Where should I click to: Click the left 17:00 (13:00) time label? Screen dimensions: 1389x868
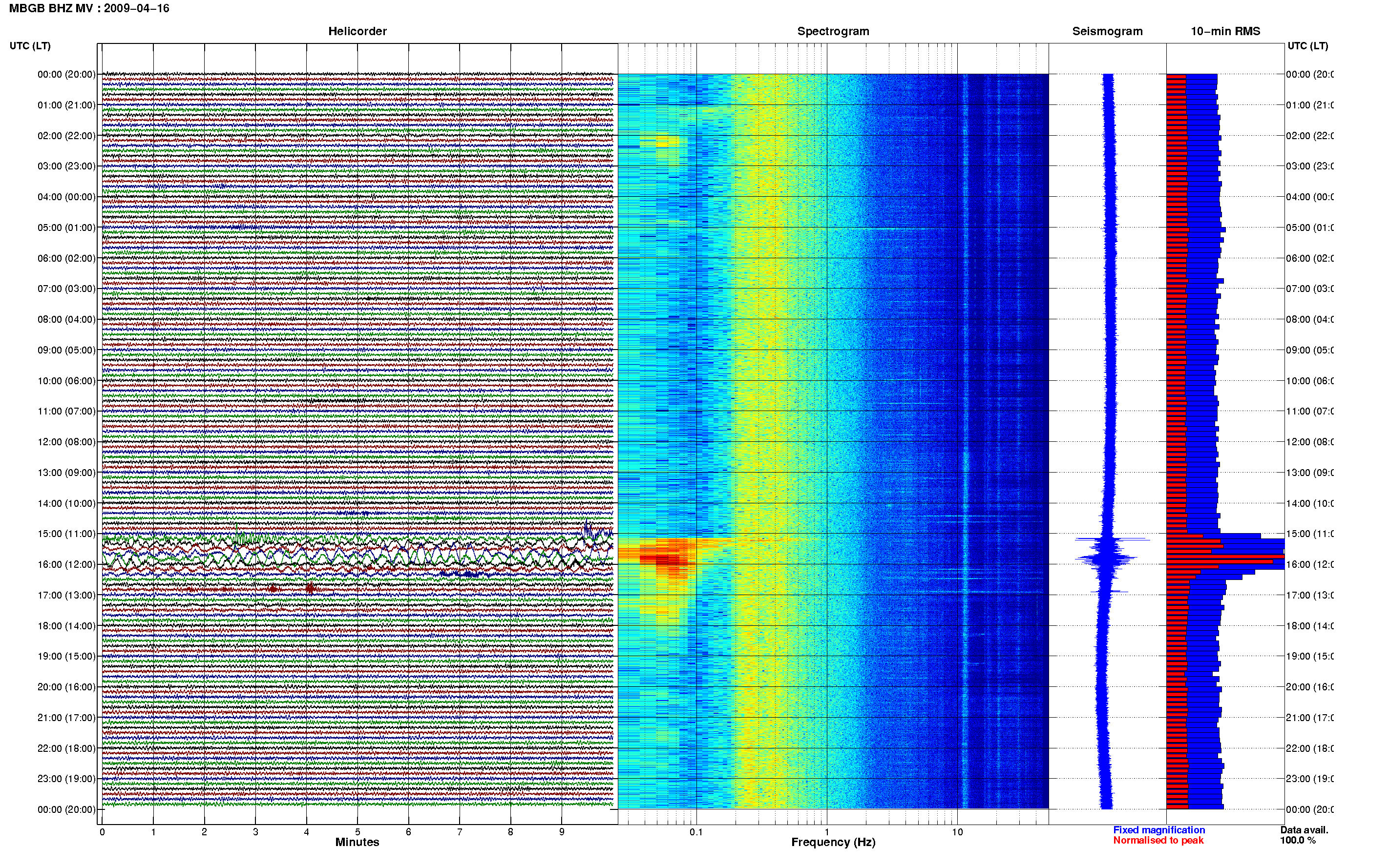(x=66, y=595)
